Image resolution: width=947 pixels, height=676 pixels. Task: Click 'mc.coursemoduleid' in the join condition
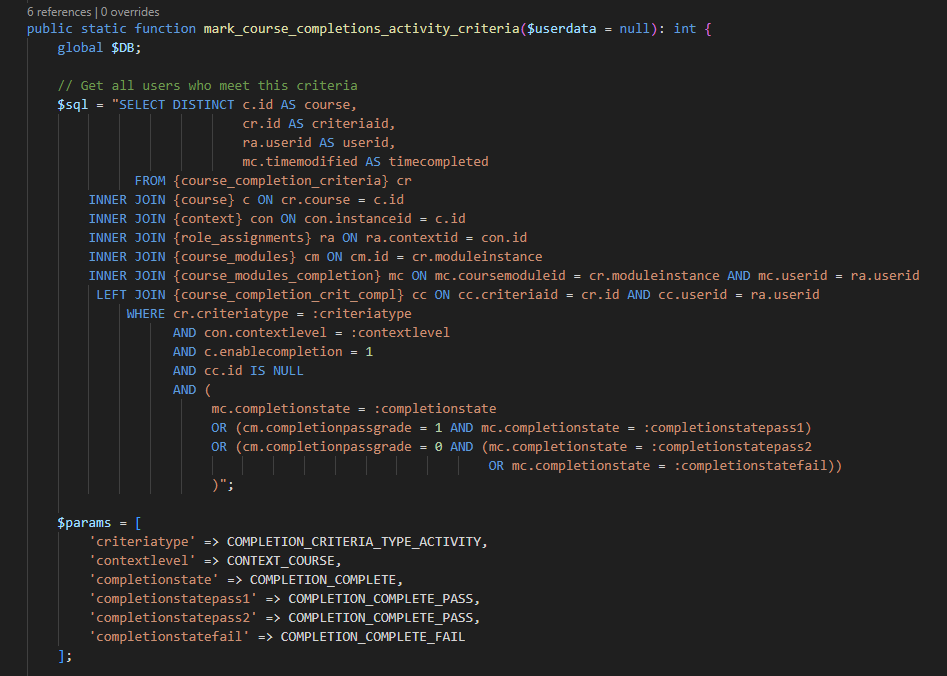(500, 275)
